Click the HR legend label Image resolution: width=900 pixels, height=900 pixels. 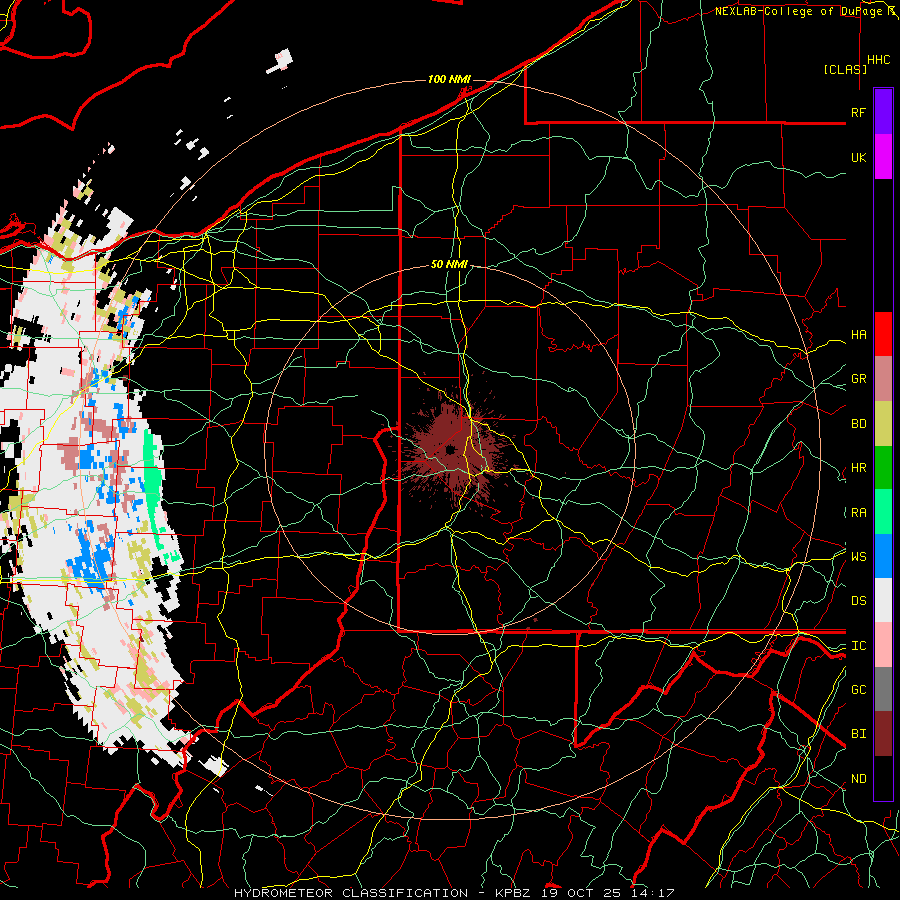pos(858,468)
